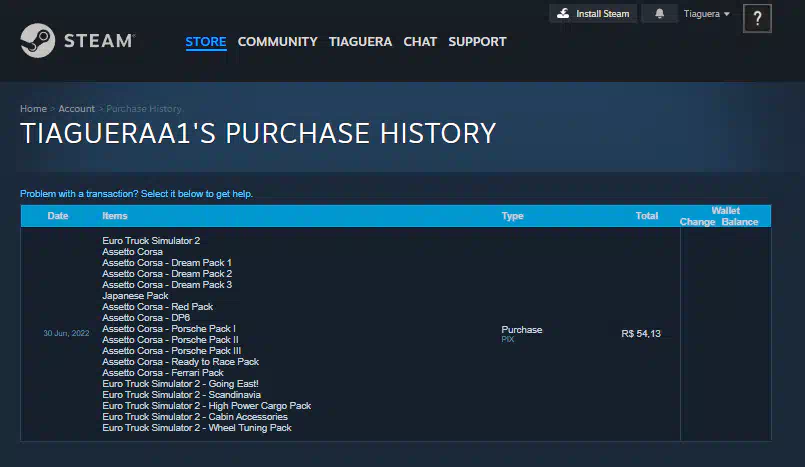The image size is (805, 467).
Task: Click the 'Problem with a transaction?' help text
Action: (137, 194)
